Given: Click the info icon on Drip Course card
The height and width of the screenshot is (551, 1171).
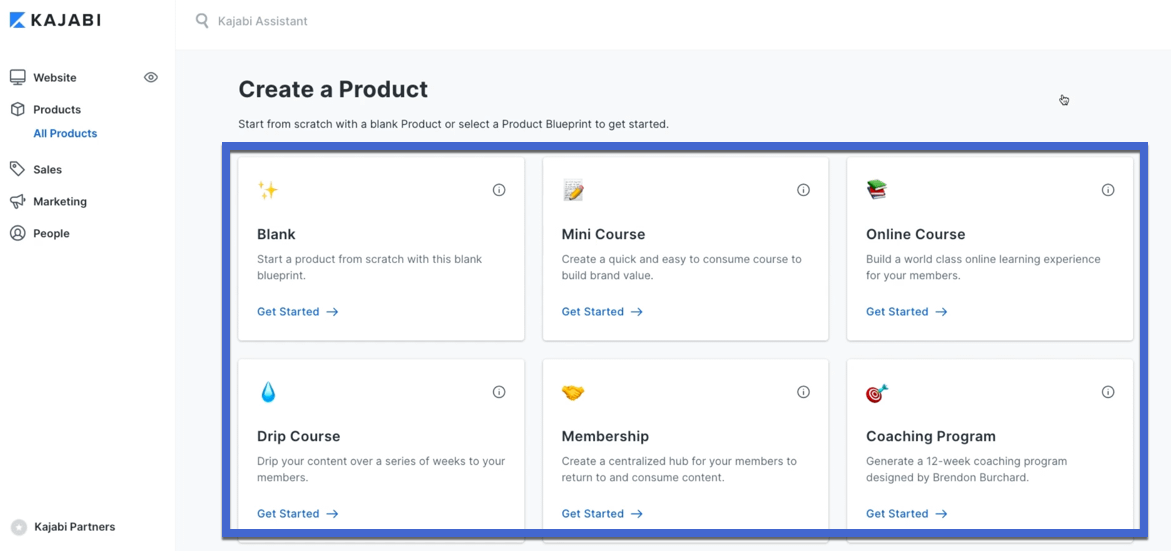Looking at the screenshot, I should pyautogui.click(x=499, y=392).
